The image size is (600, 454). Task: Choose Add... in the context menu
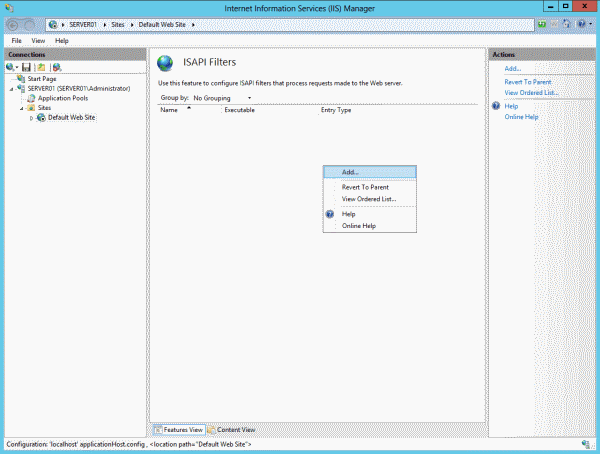coord(370,172)
